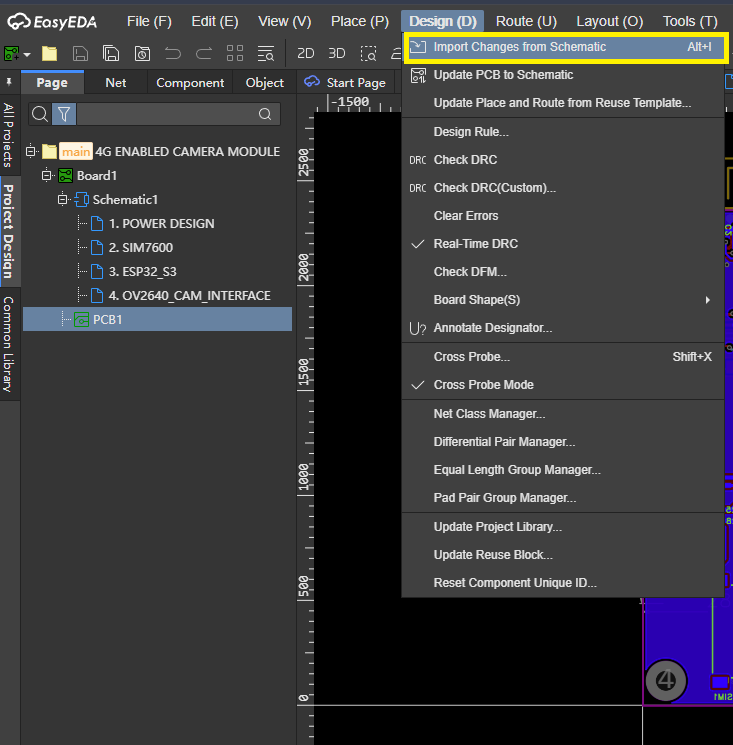Open the View (V) menu
The image size is (733, 745).
(285, 21)
